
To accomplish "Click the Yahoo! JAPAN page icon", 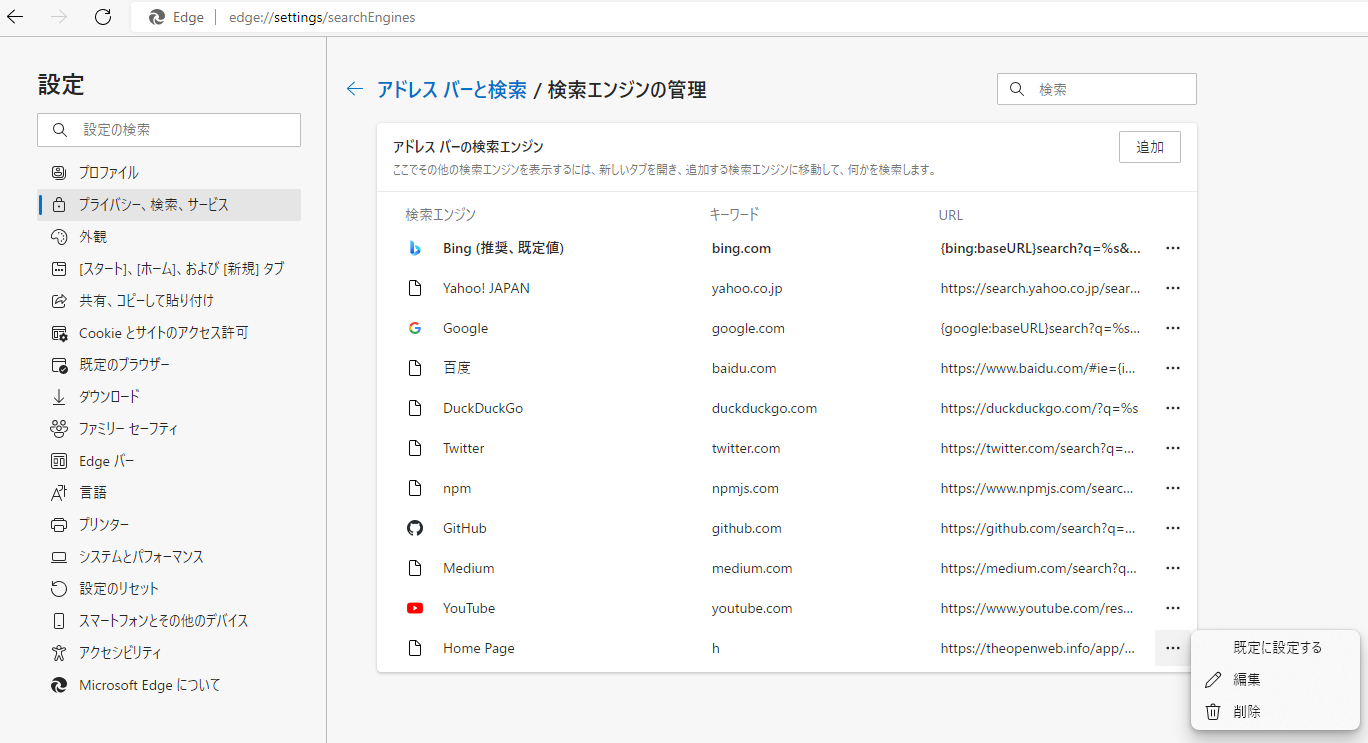I will click(x=415, y=288).
